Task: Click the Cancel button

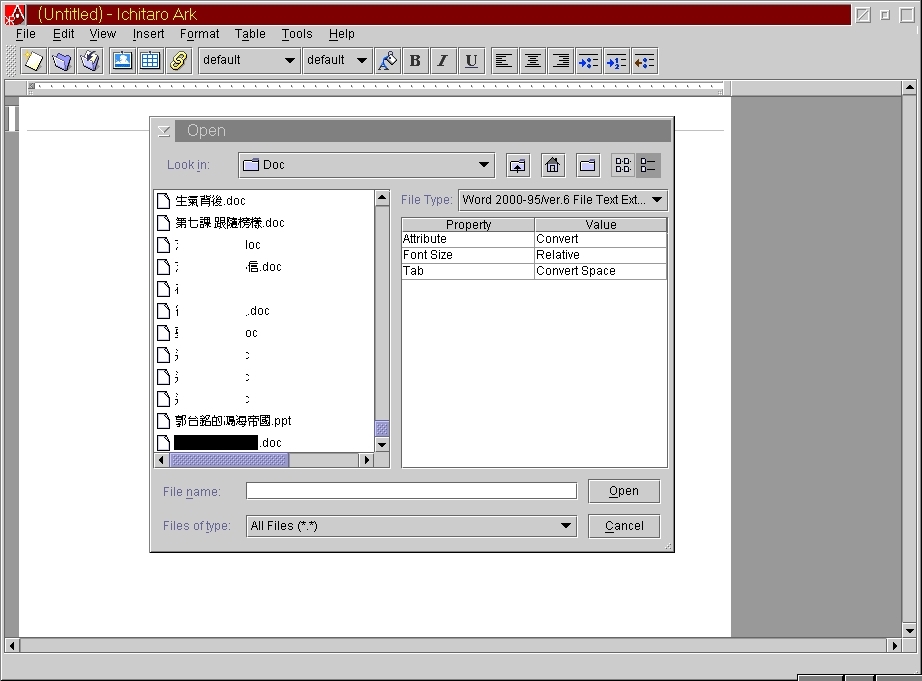Action: pyautogui.click(x=624, y=526)
